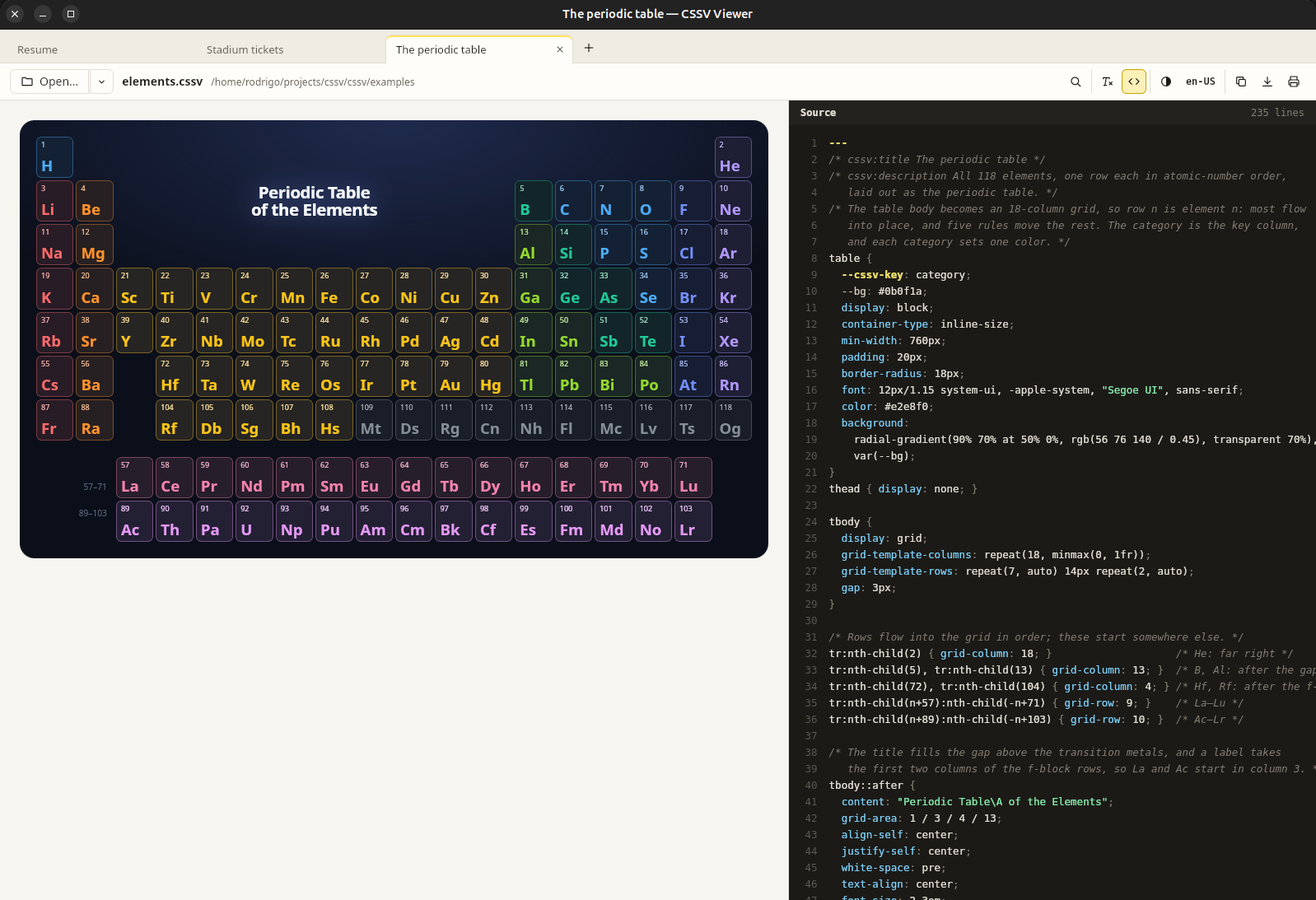Select the Uranium U element cell
Image resolution: width=1316 pixels, height=900 pixels.
click(254, 521)
